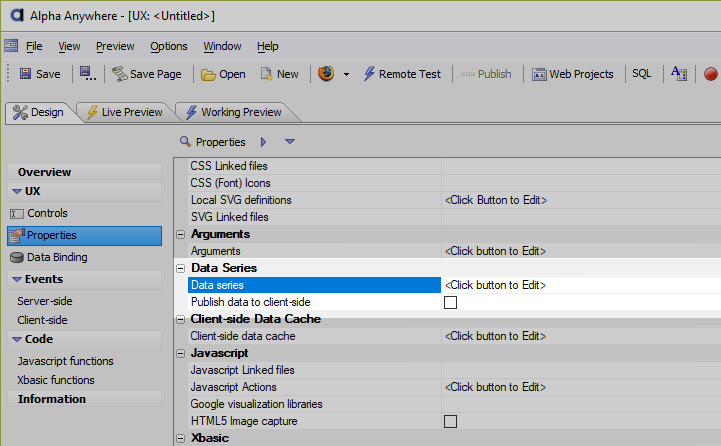Click the Design tab tools icon
The width and height of the screenshot is (721, 446).
(x=20, y=112)
